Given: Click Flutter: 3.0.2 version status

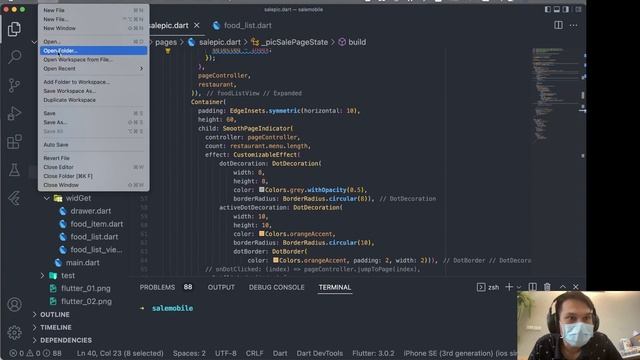Looking at the screenshot, I should pyautogui.click(x=373, y=353).
